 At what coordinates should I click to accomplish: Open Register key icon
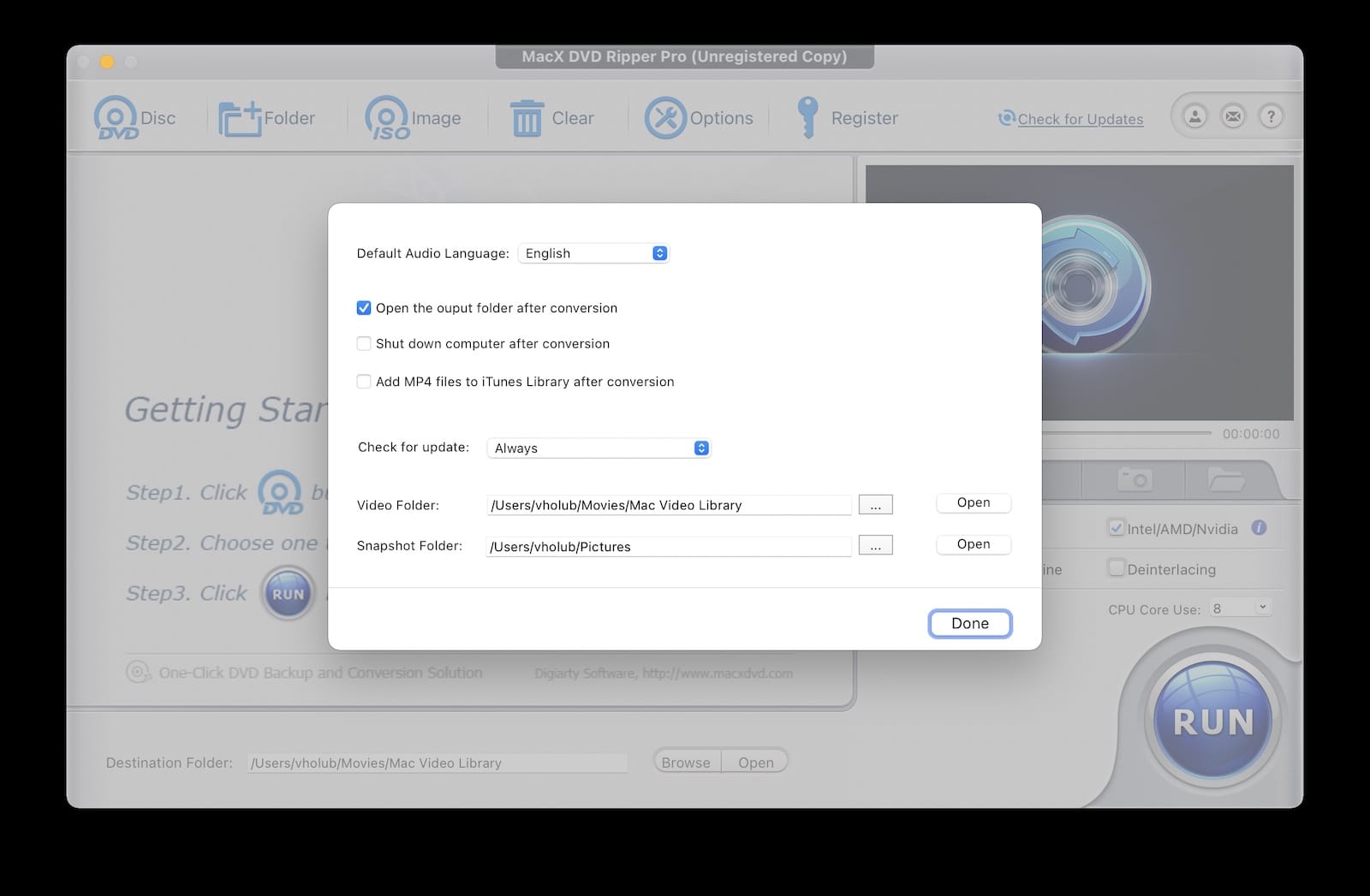coord(807,117)
